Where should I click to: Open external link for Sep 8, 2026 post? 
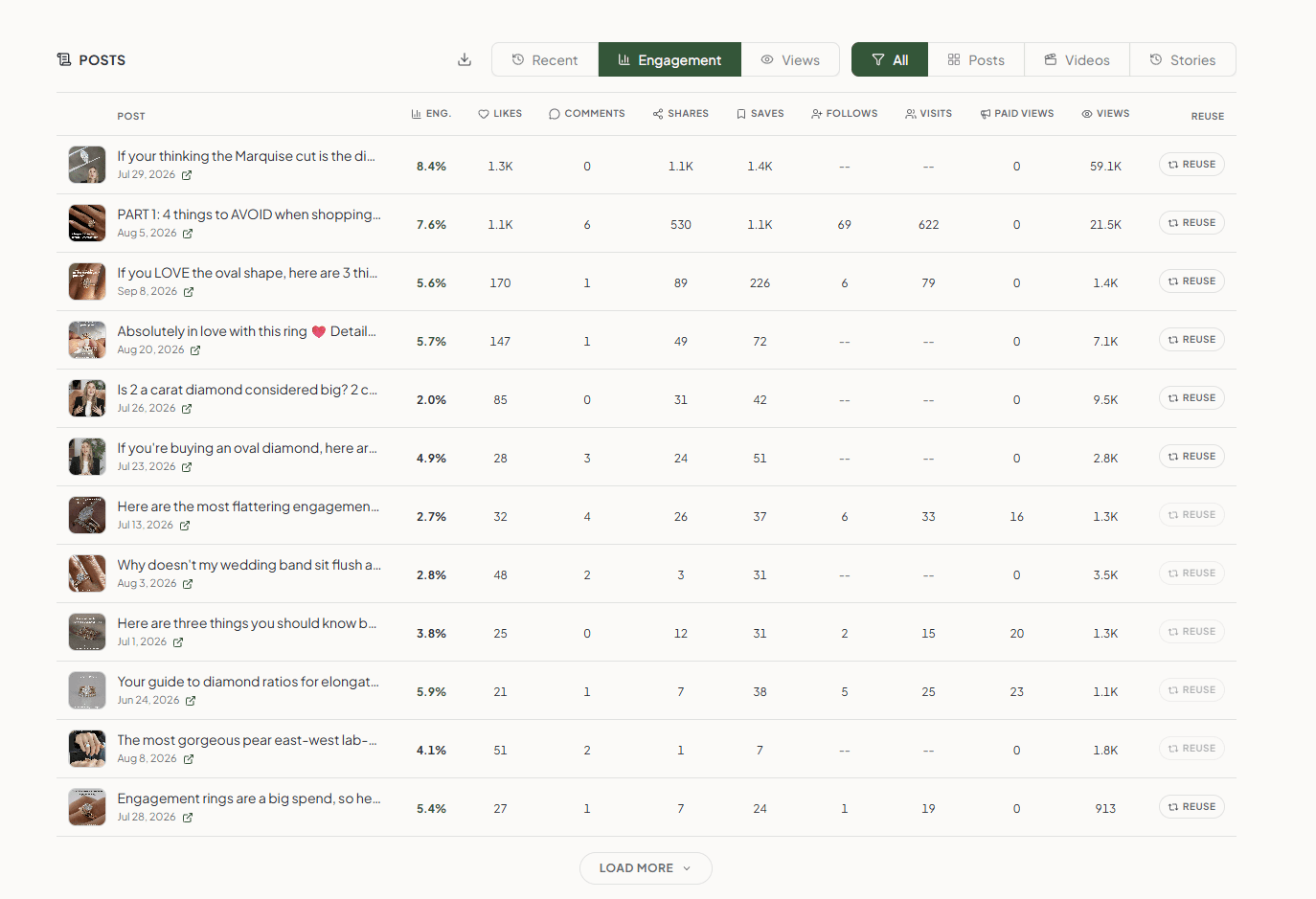pyautogui.click(x=189, y=292)
